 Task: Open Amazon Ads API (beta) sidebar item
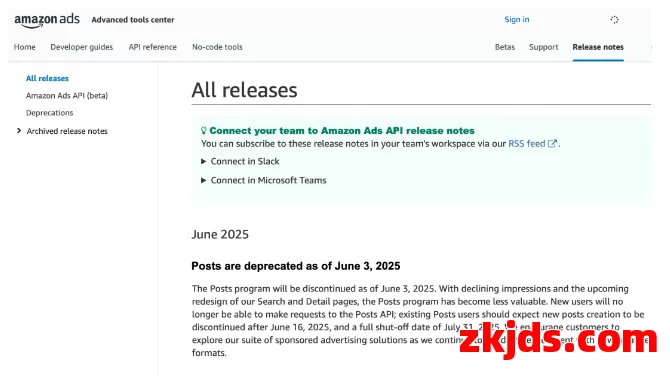click(x=67, y=96)
